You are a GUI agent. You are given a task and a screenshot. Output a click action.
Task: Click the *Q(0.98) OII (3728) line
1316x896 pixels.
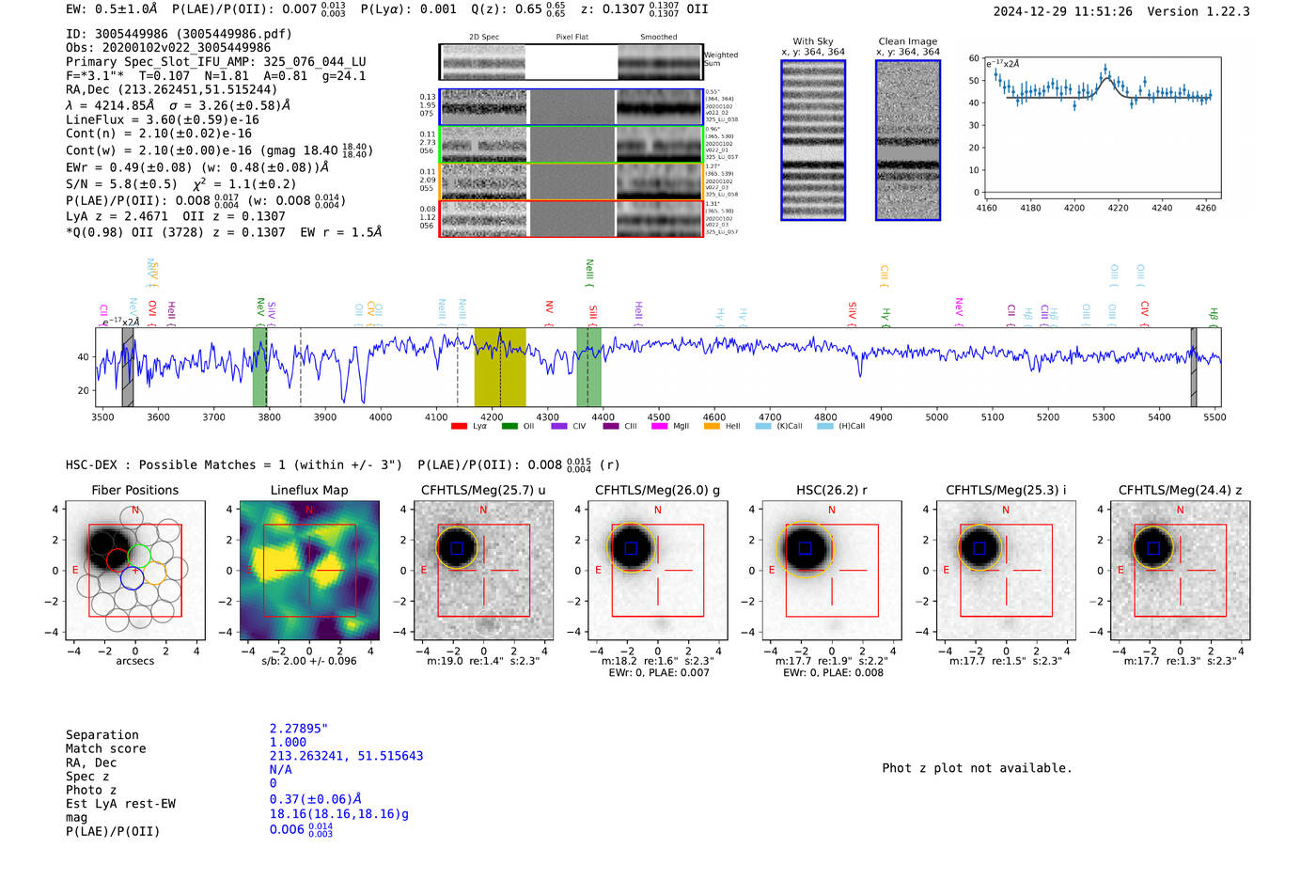tap(224, 232)
